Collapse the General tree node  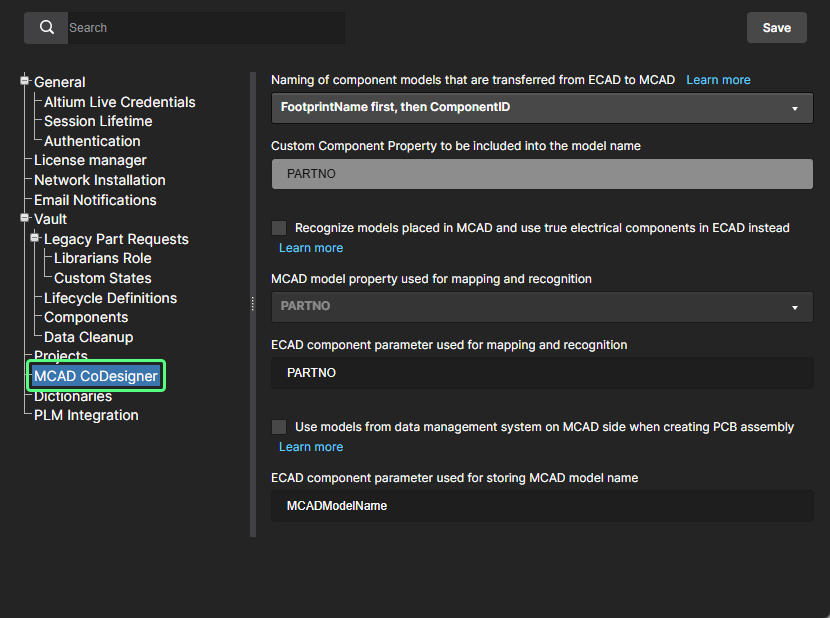(x=25, y=81)
